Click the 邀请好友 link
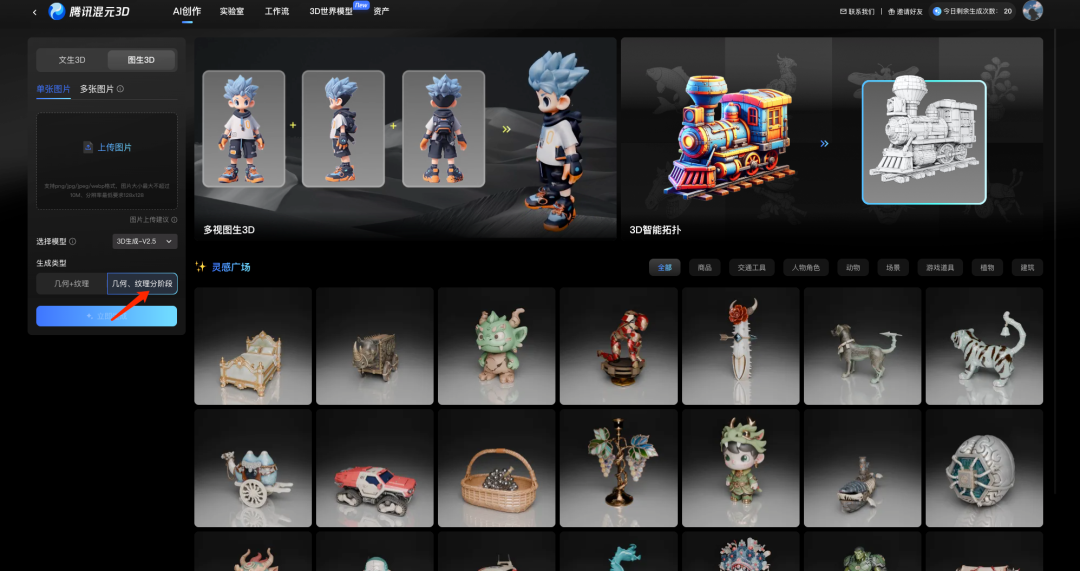1080x571 pixels. tap(905, 11)
